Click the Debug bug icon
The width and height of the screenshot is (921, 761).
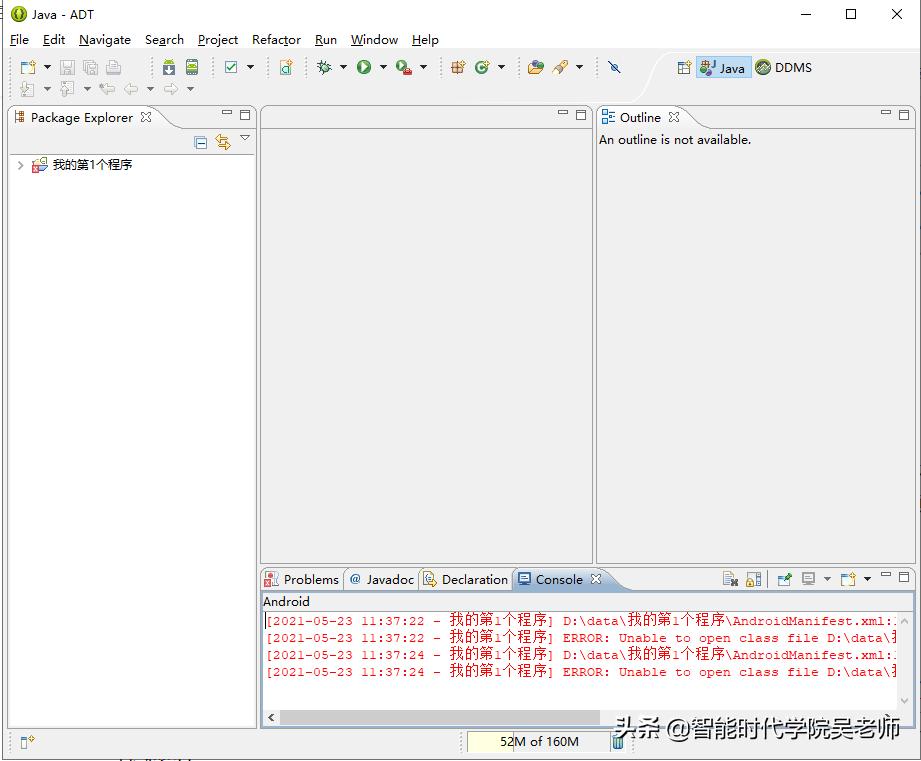[324, 67]
